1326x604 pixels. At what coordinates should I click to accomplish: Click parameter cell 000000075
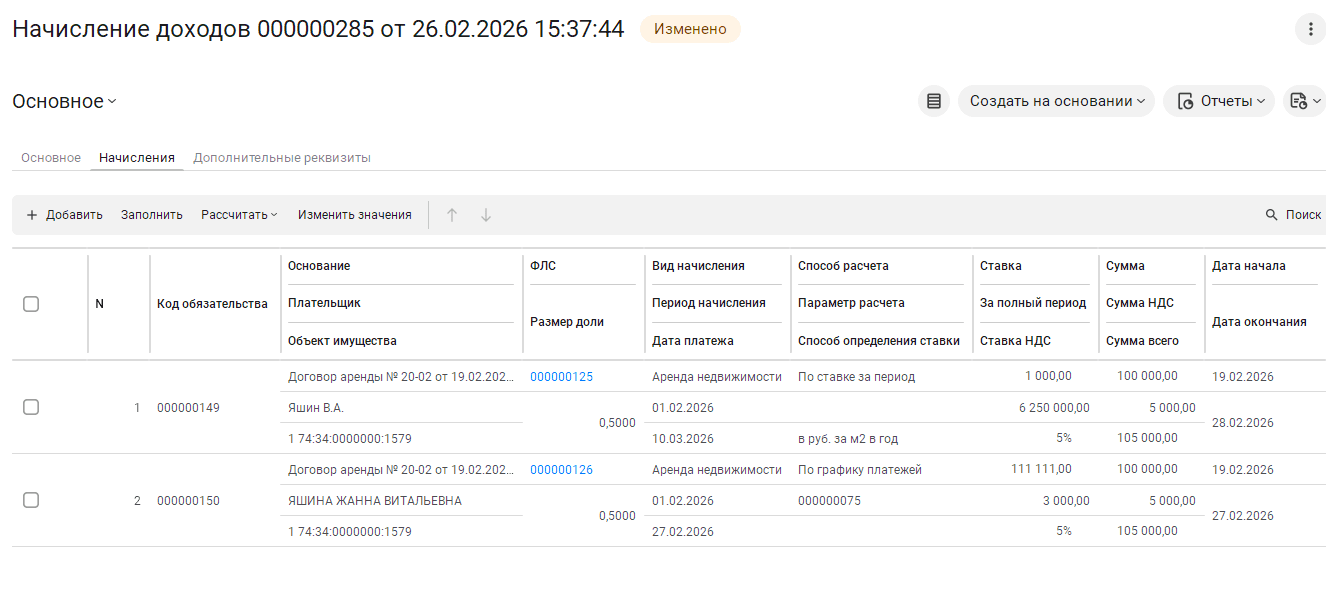(x=829, y=501)
